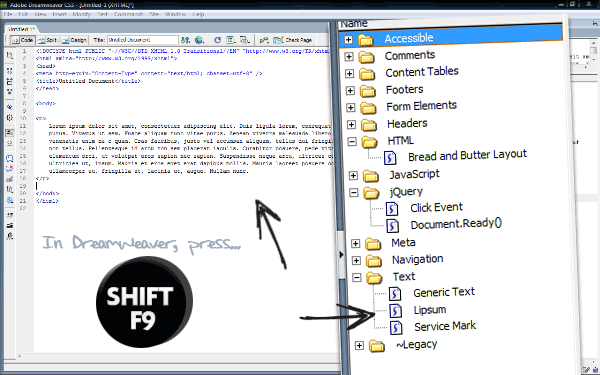This screenshot has height=375, width=600.
Task: Click the Check Page button
Action: (x=293, y=40)
